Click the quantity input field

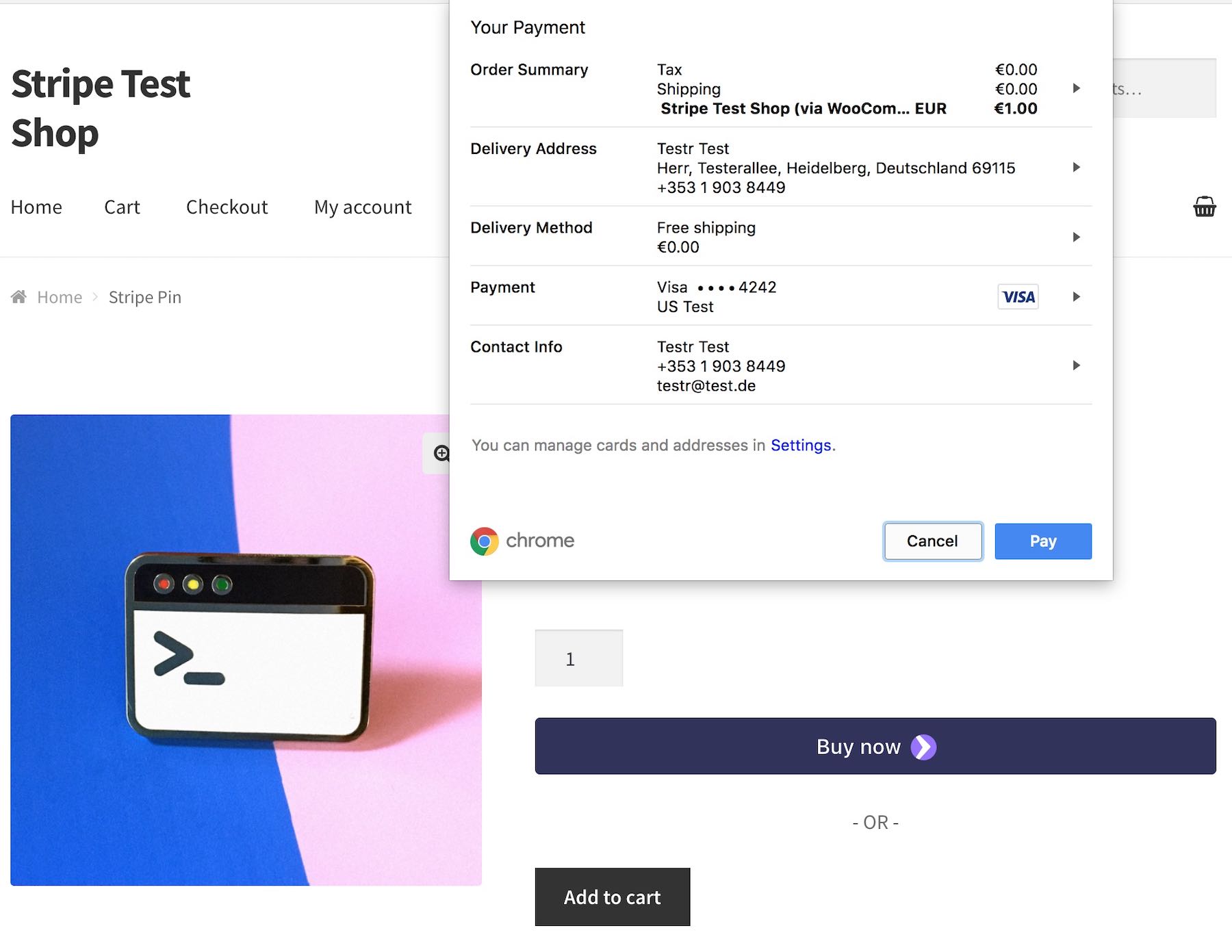tap(579, 658)
